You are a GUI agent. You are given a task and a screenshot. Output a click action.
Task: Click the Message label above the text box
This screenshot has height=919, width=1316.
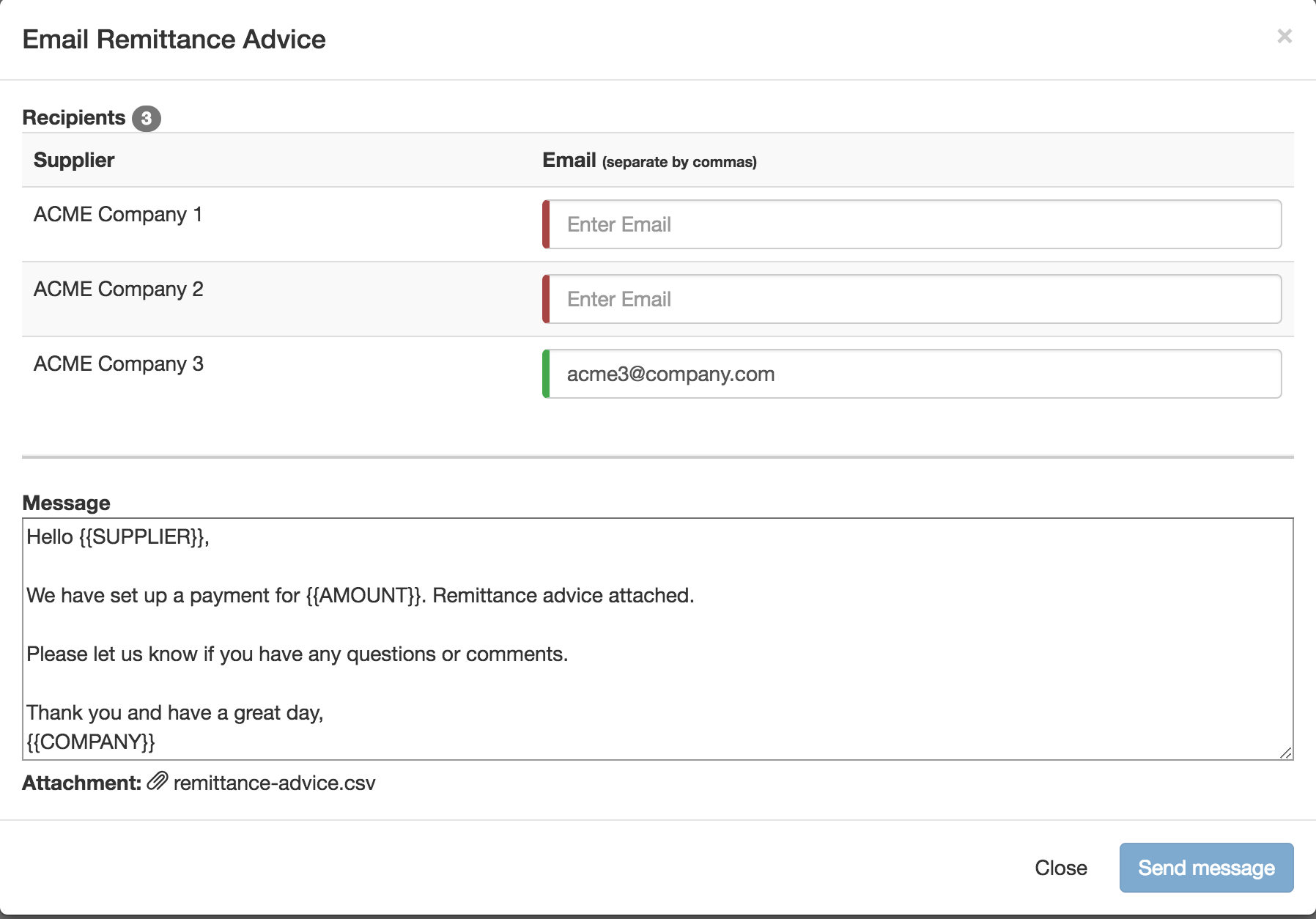[x=66, y=503]
